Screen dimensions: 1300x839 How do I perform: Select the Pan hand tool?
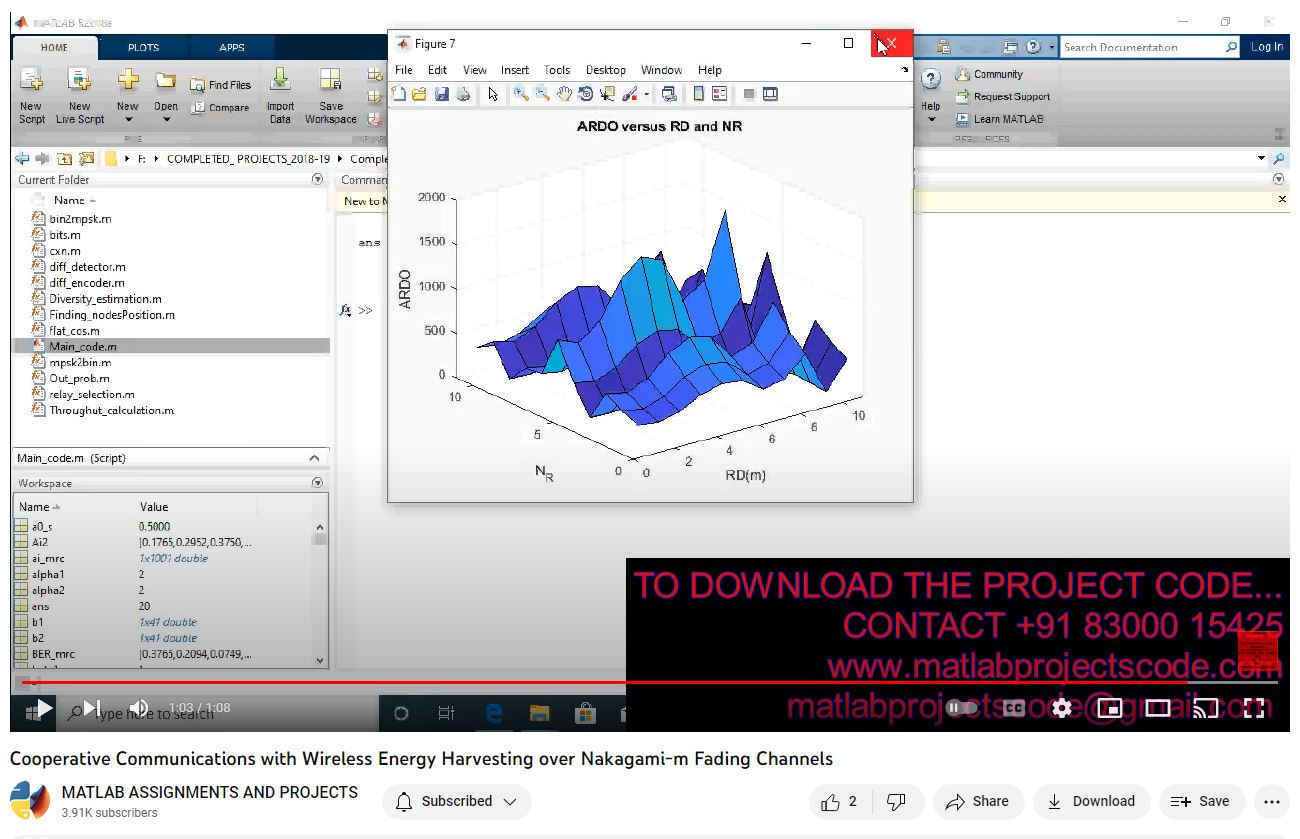564,94
